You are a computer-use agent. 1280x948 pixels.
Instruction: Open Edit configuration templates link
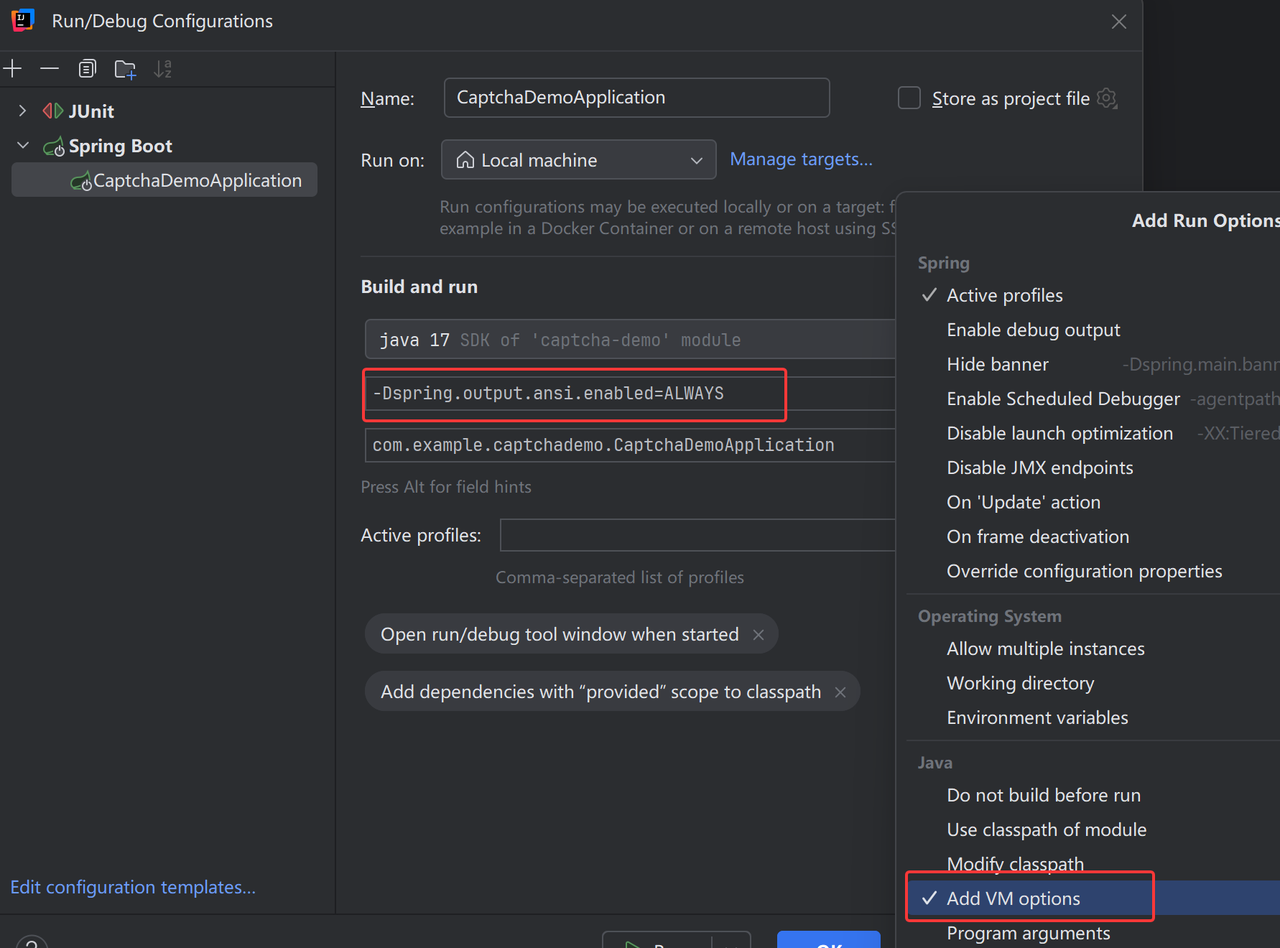click(133, 887)
